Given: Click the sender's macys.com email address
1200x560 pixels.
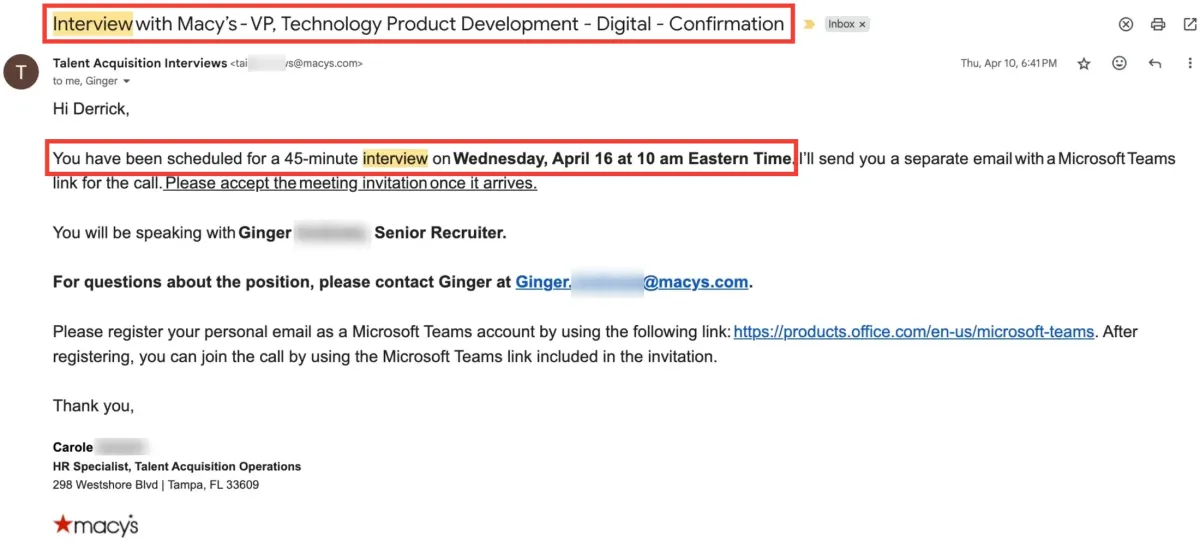Looking at the screenshot, I should tap(297, 63).
